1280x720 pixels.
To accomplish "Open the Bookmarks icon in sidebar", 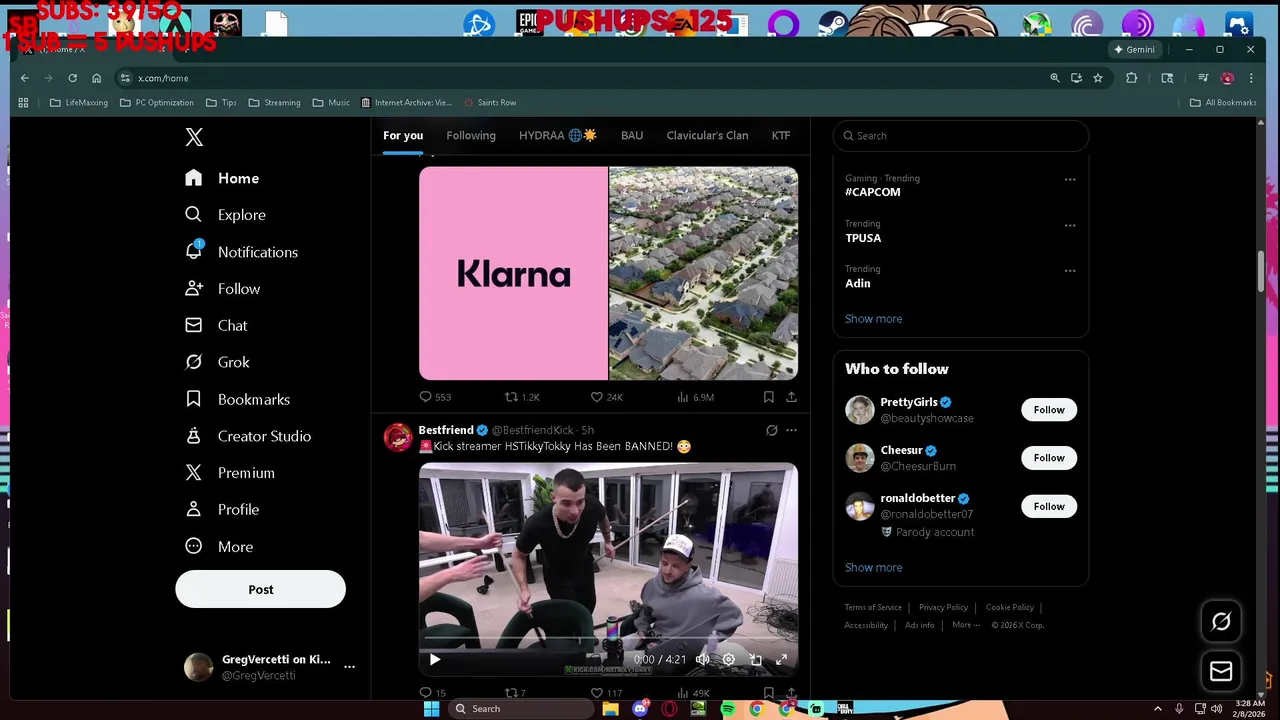I will click(x=194, y=399).
